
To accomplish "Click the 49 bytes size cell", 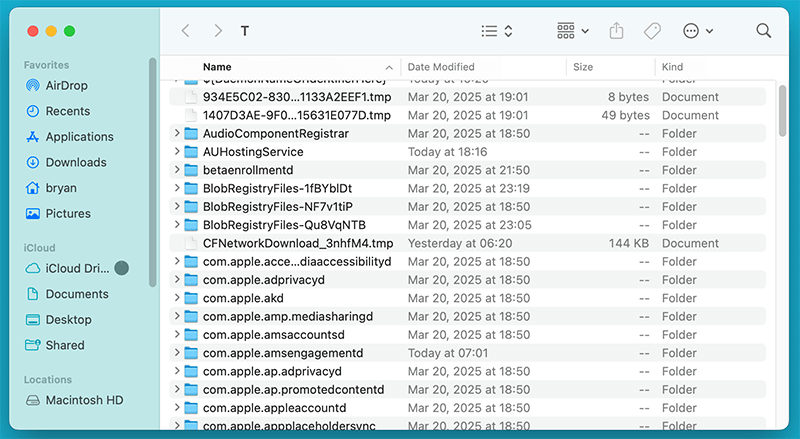I will click(626, 115).
